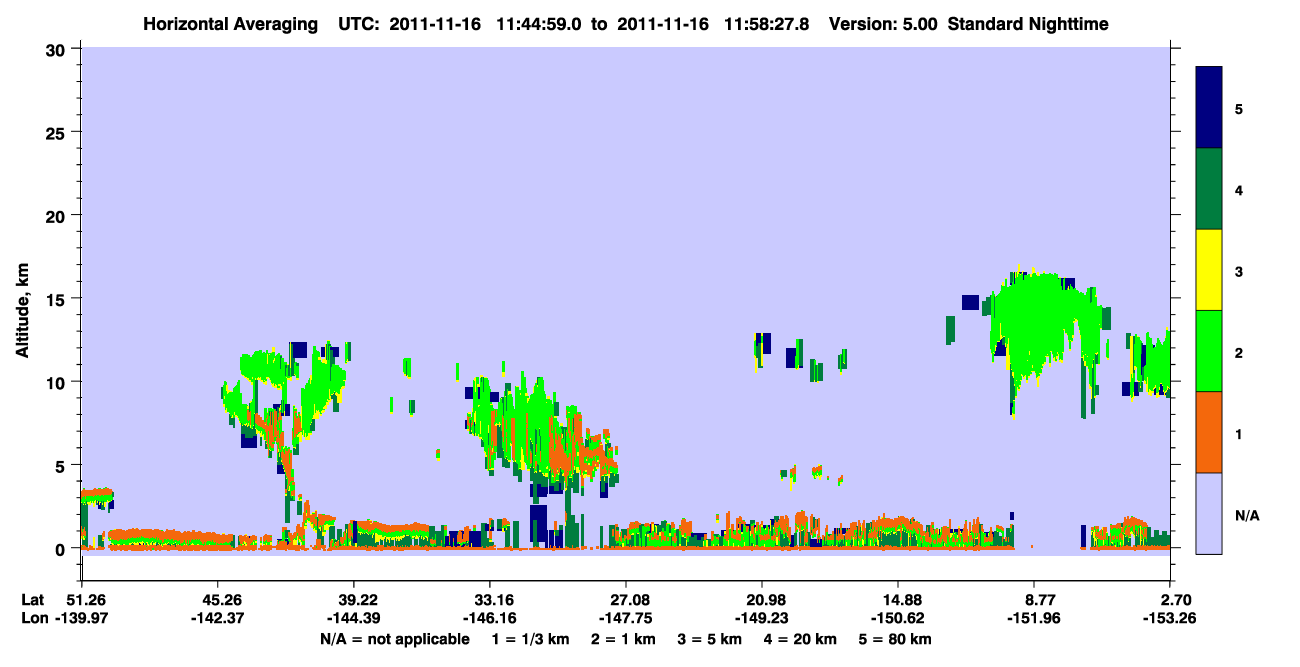This screenshot has width=1300, height=667.
Task: Click latitude value 8.77
Action: pos(1034,600)
